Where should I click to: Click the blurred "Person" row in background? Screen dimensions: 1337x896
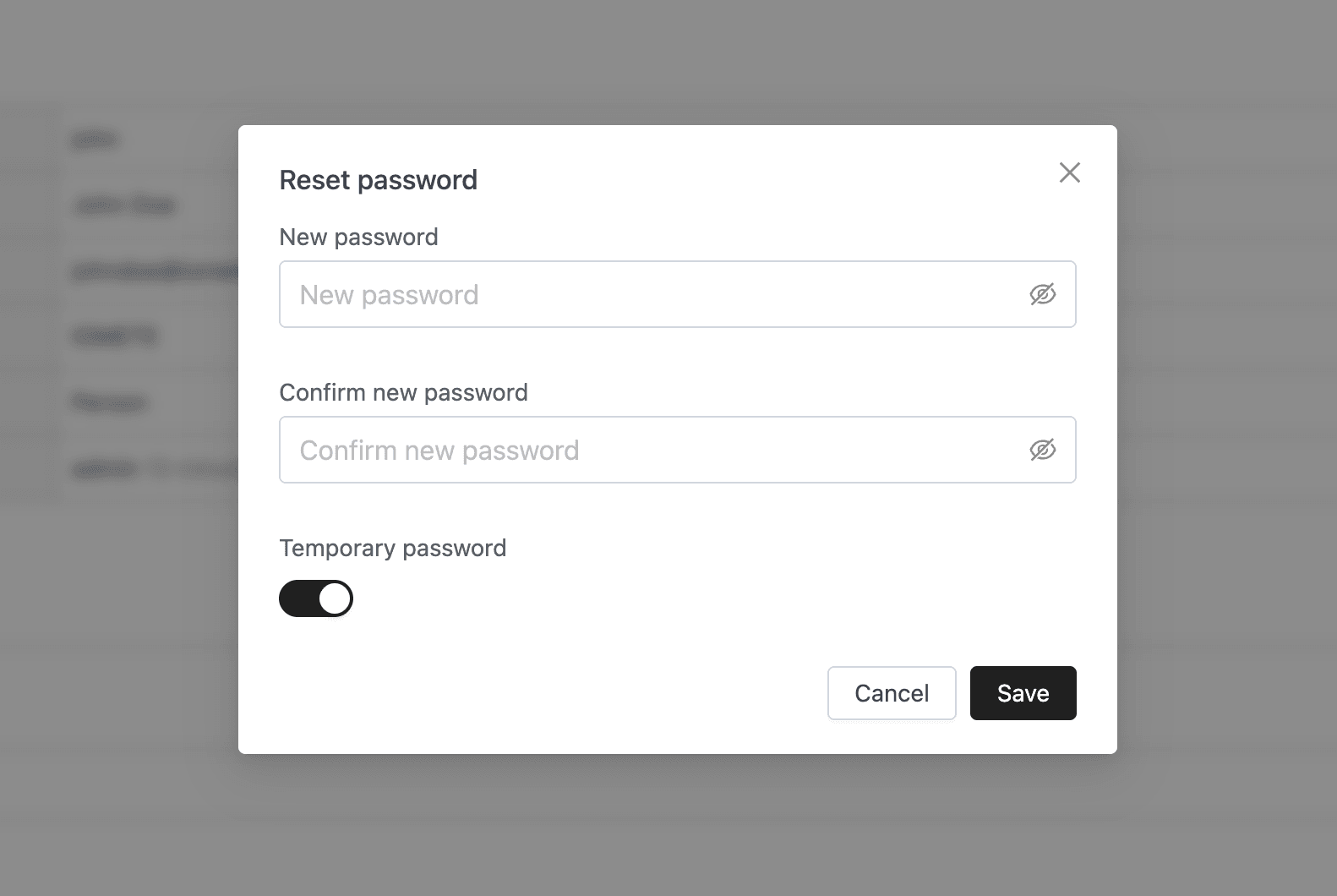coord(109,402)
